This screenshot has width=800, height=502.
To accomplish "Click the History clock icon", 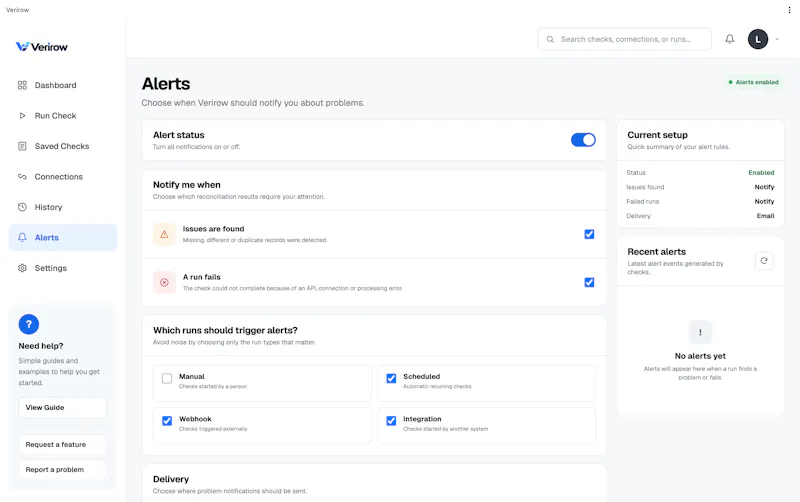I will pos(22,207).
